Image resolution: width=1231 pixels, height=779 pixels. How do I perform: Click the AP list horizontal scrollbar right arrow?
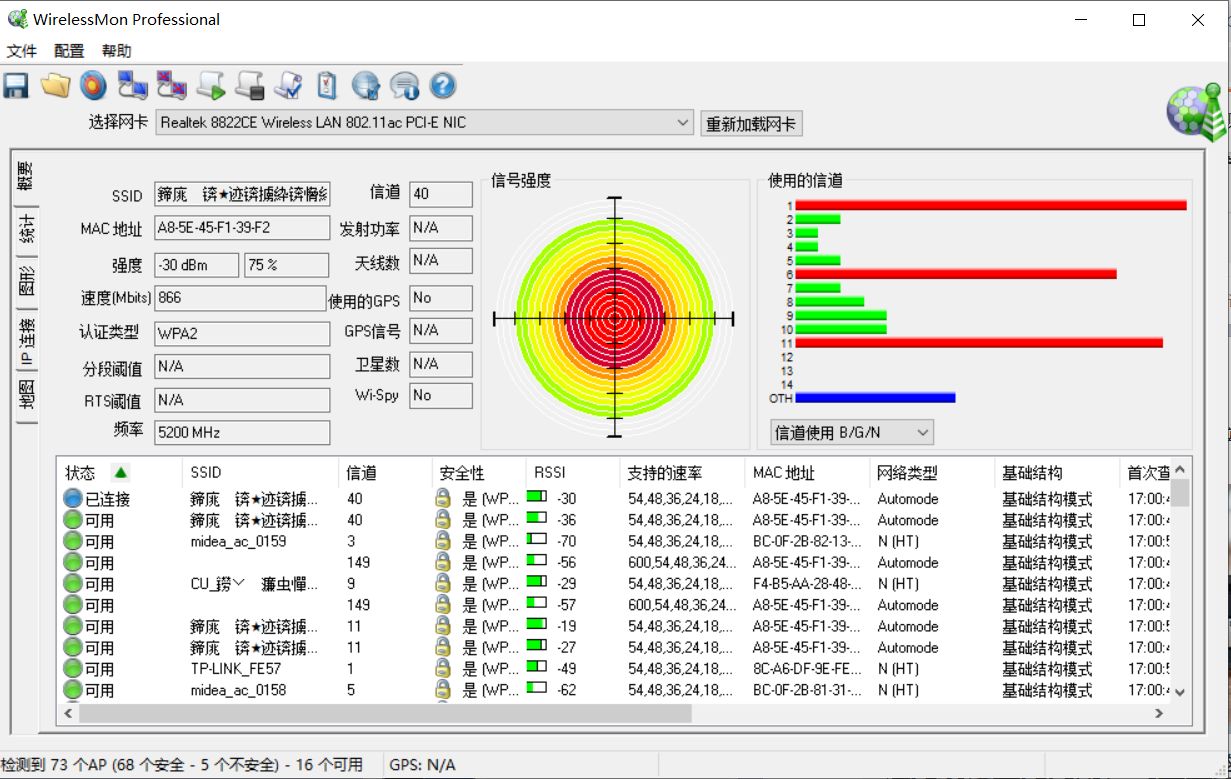pyautogui.click(x=1160, y=713)
